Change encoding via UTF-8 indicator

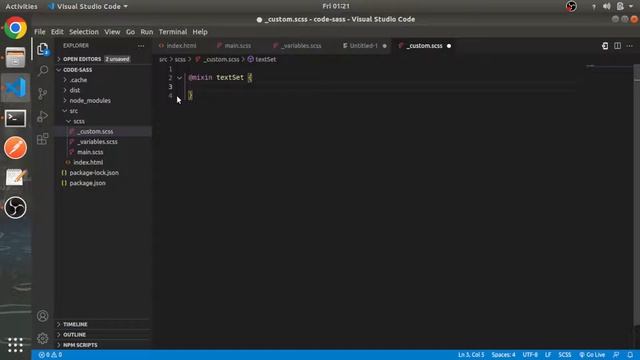(x=530, y=355)
